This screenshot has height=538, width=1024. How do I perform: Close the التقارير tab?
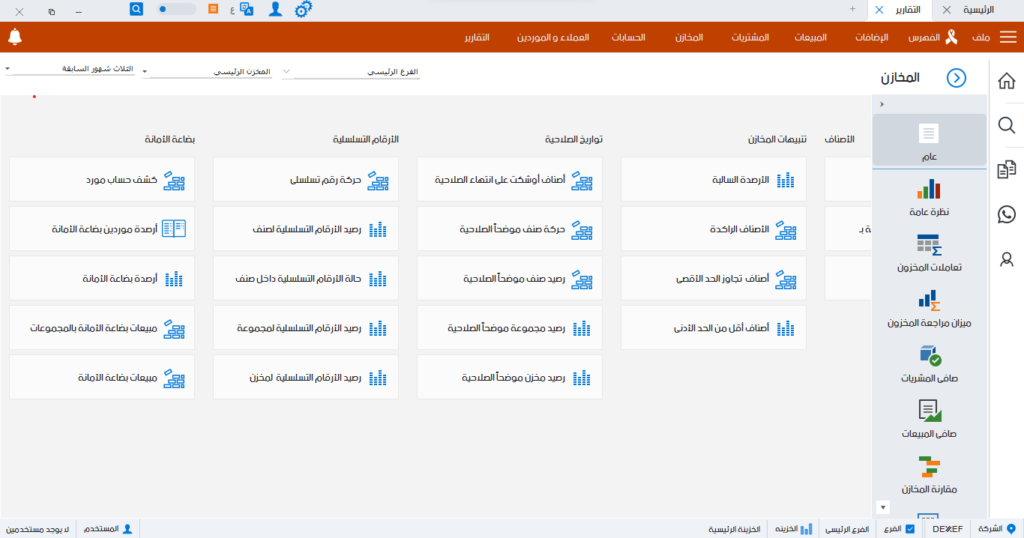click(x=879, y=10)
